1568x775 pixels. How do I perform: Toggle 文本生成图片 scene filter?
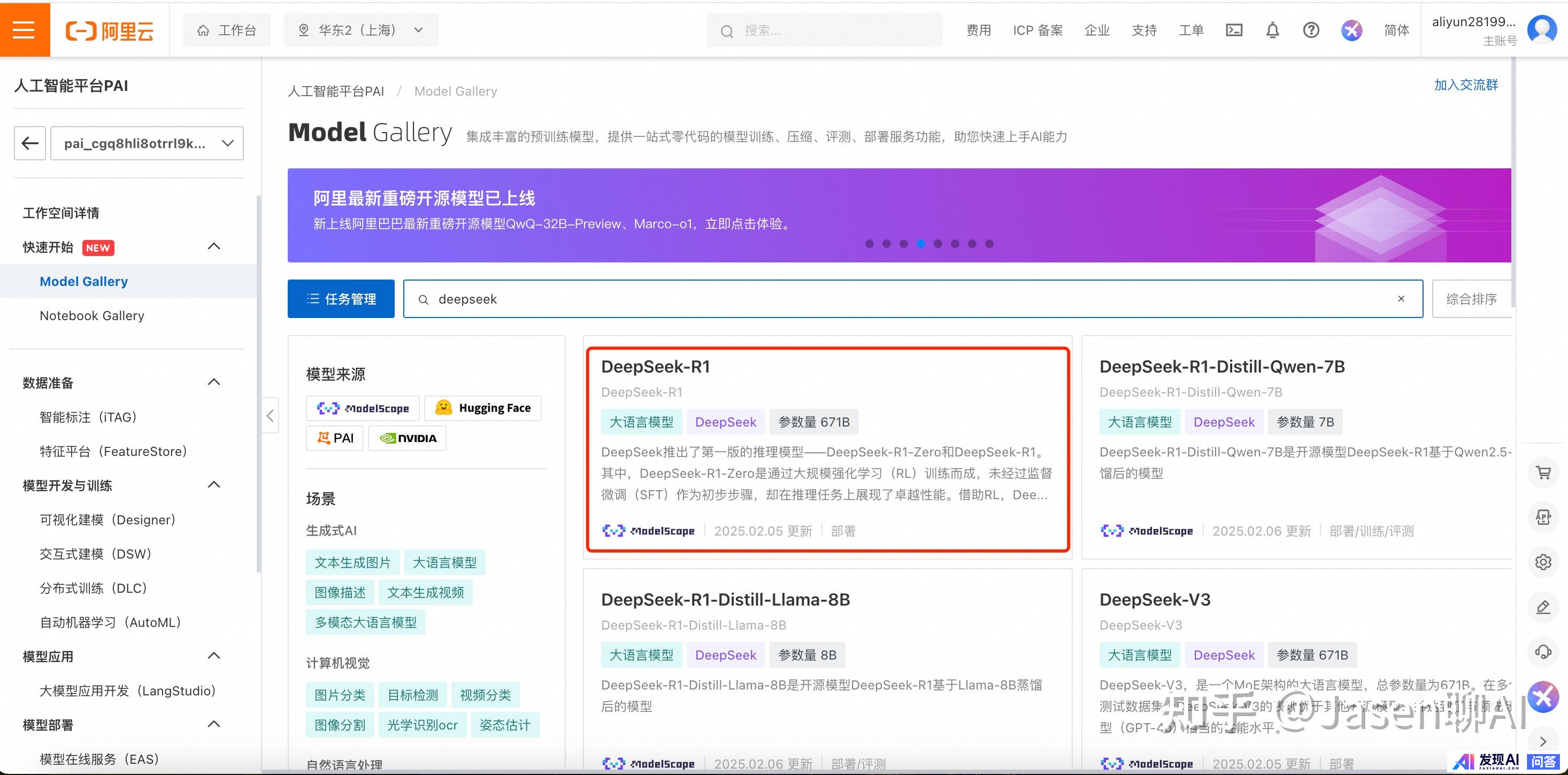352,562
